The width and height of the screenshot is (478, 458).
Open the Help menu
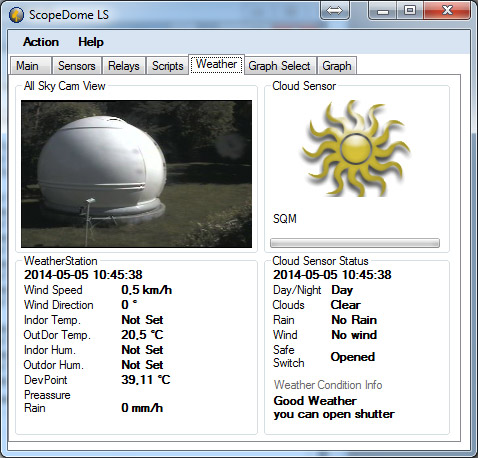pyautogui.click(x=91, y=42)
